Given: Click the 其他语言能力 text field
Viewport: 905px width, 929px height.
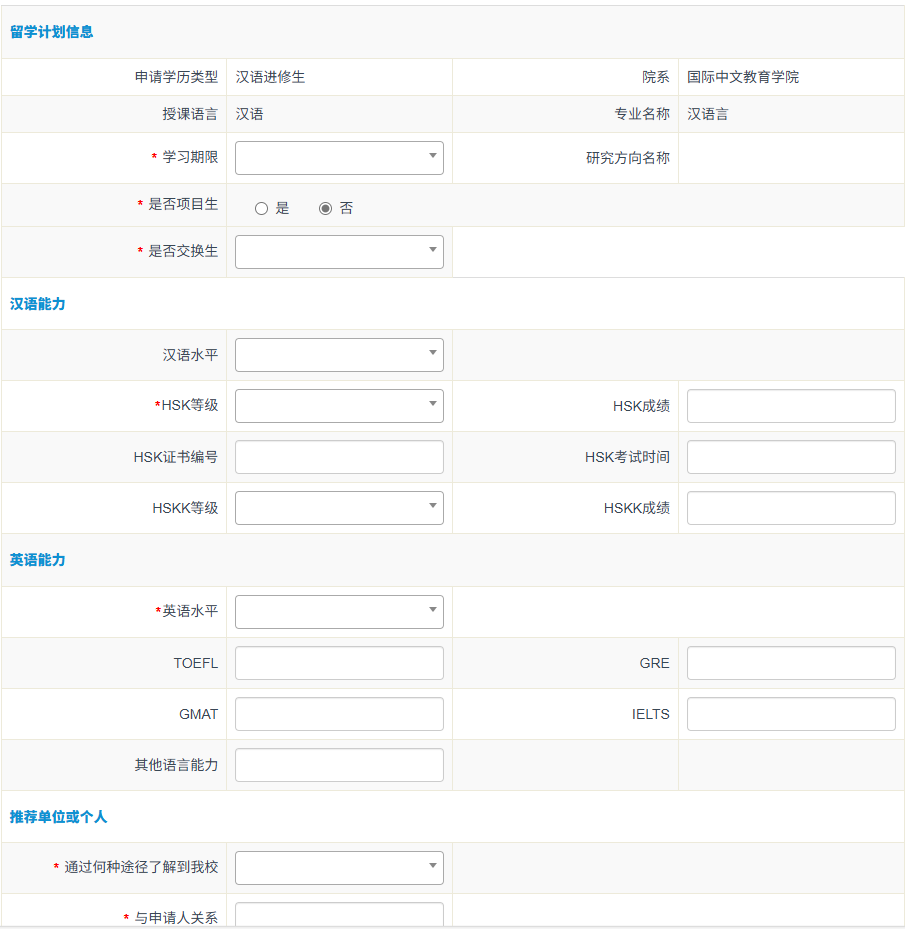Looking at the screenshot, I should point(339,765).
